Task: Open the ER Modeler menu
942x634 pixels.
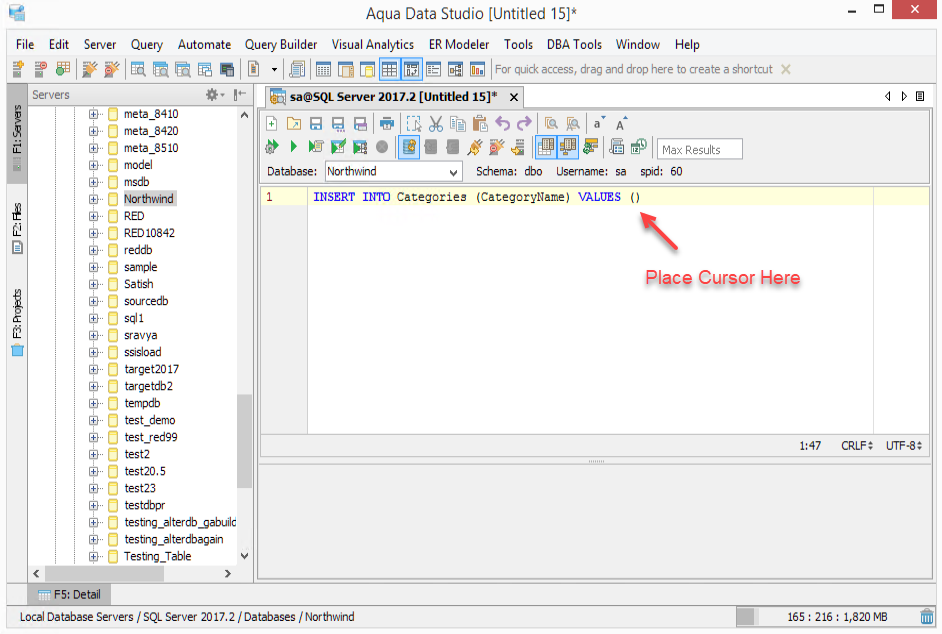Action: coord(458,44)
